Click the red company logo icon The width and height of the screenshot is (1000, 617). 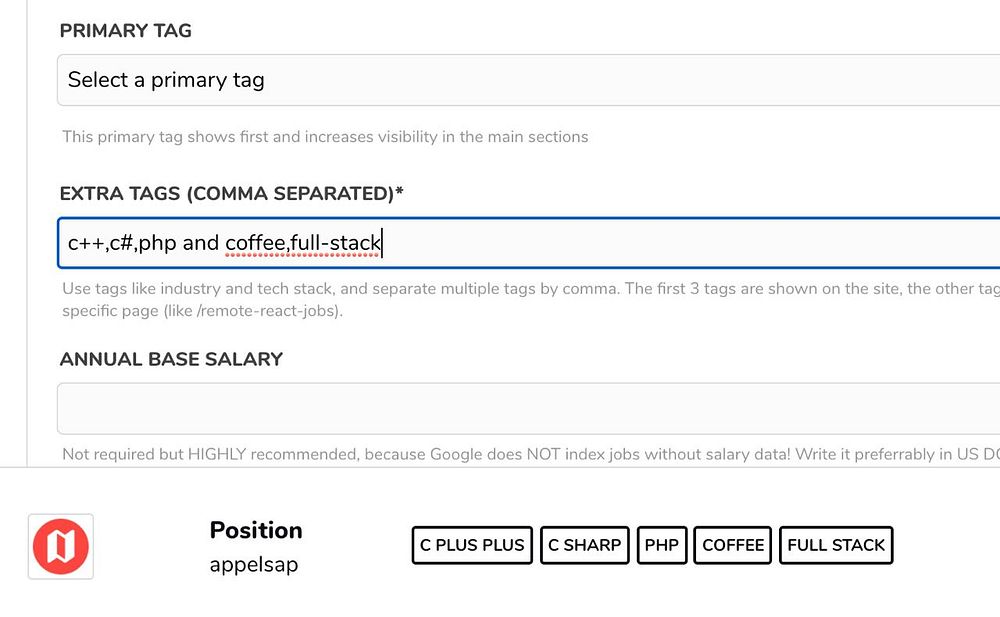pos(61,547)
